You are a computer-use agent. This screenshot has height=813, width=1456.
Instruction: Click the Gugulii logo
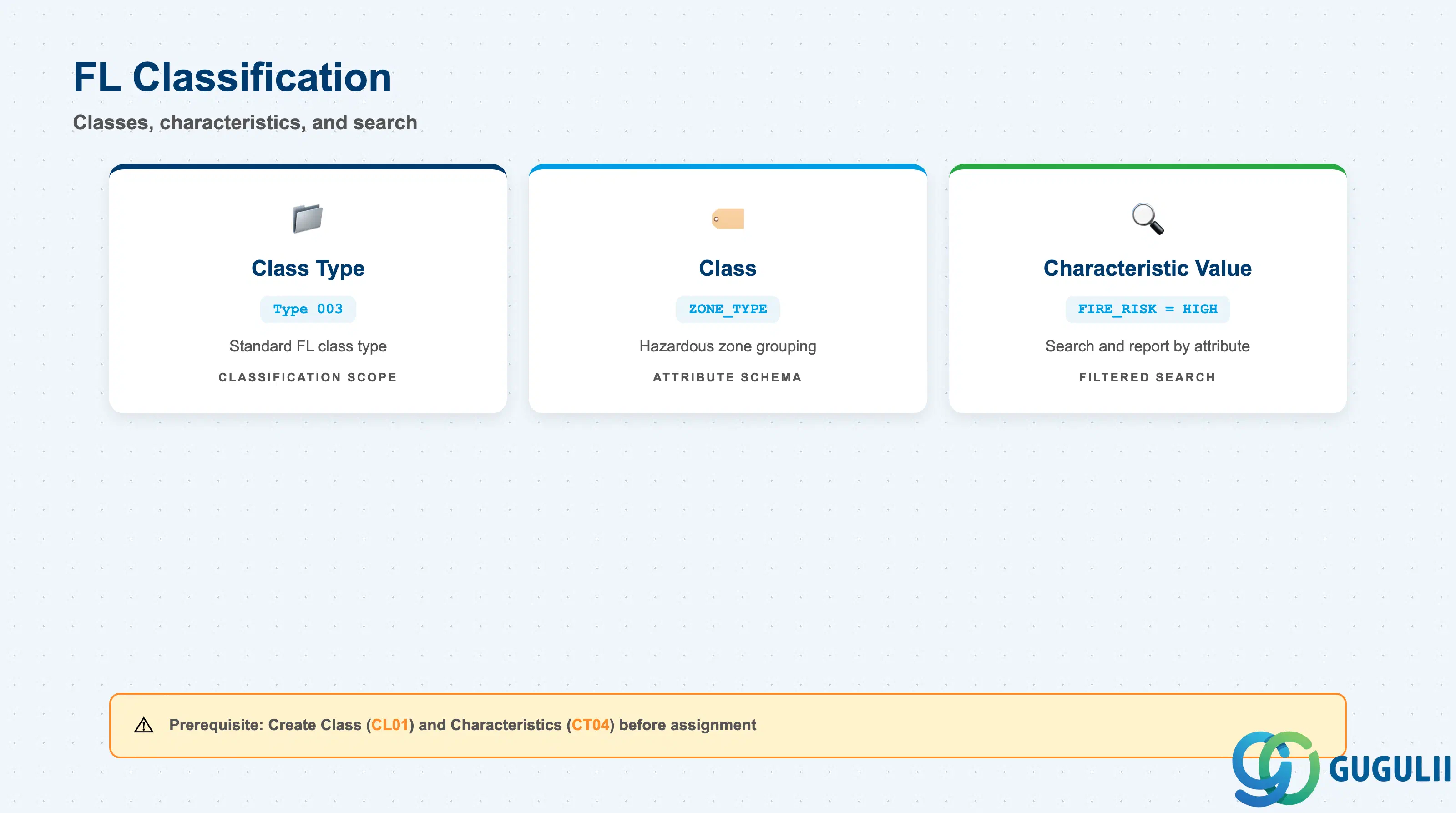coord(1341,769)
